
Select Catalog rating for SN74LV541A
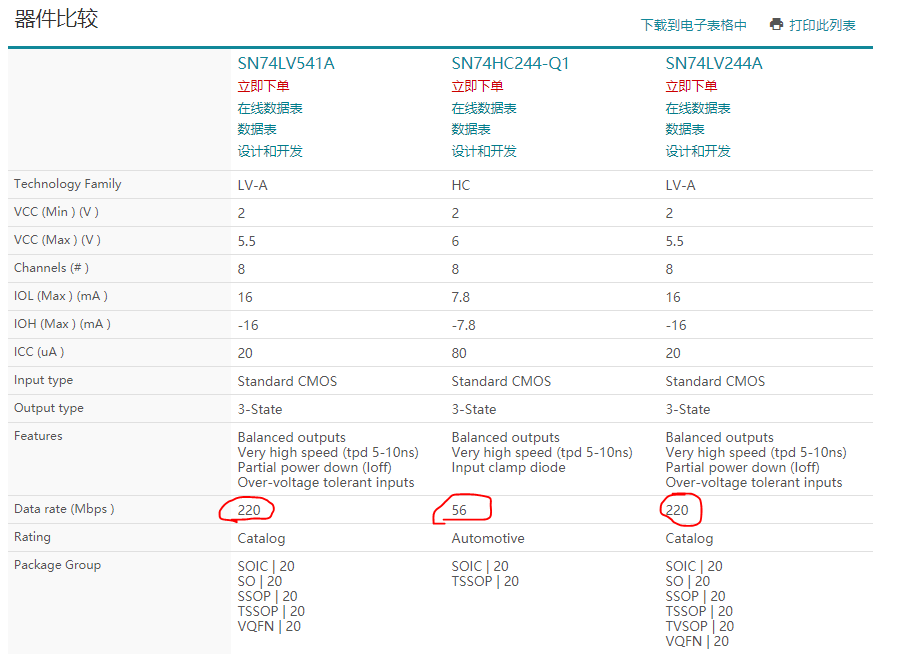(261, 538)
